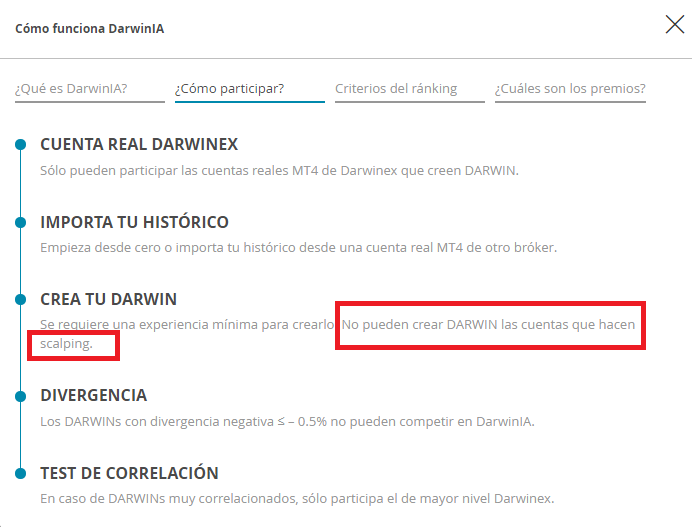This screenshot has width=692, height=527.
Task: Click the text about importing histórico from another bróker
Action: pyautogui.click(x=298, y=248)
